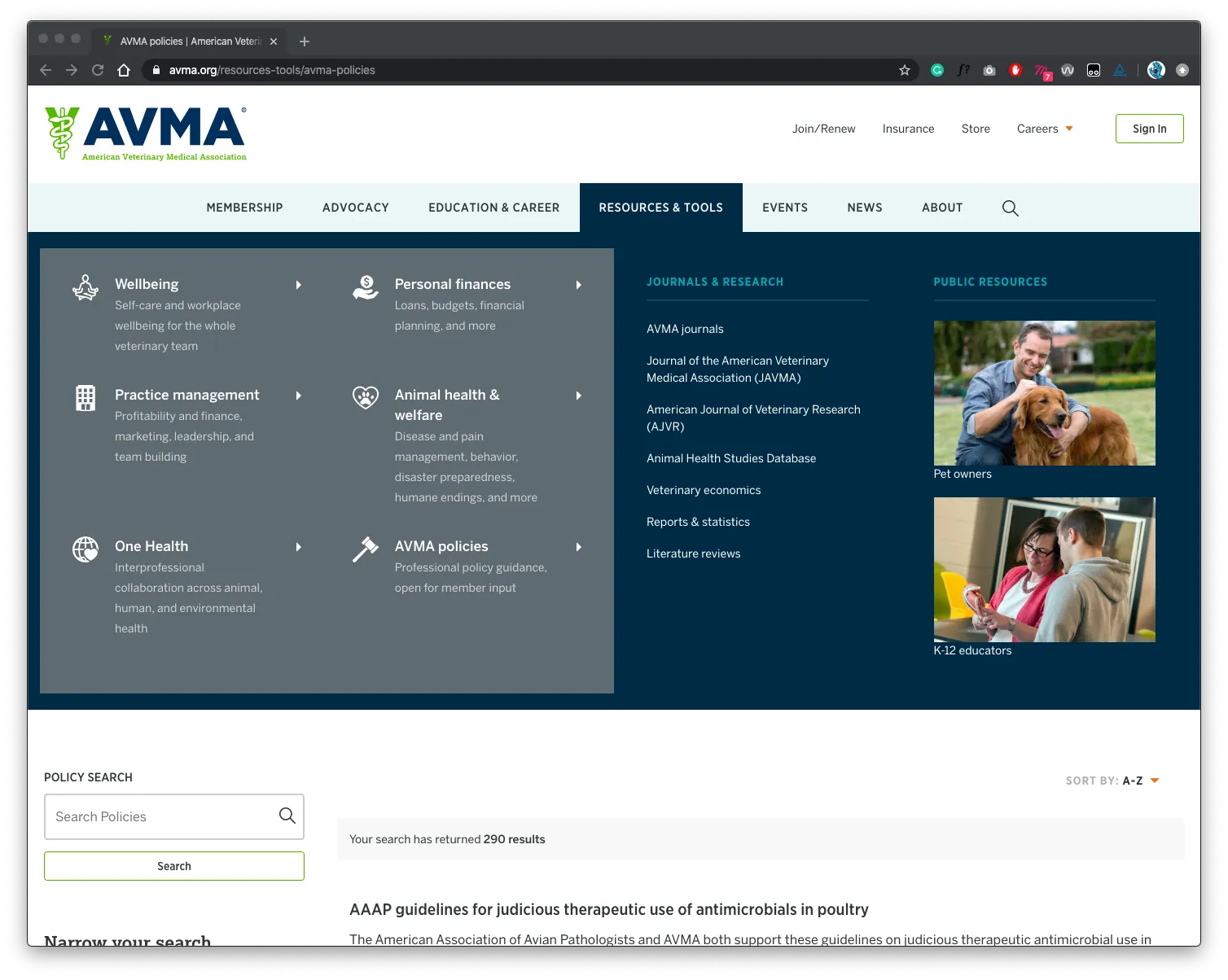Go back to the previous page
The image size is (1228, 980).
pyautogui.click(x=46, y=70)
